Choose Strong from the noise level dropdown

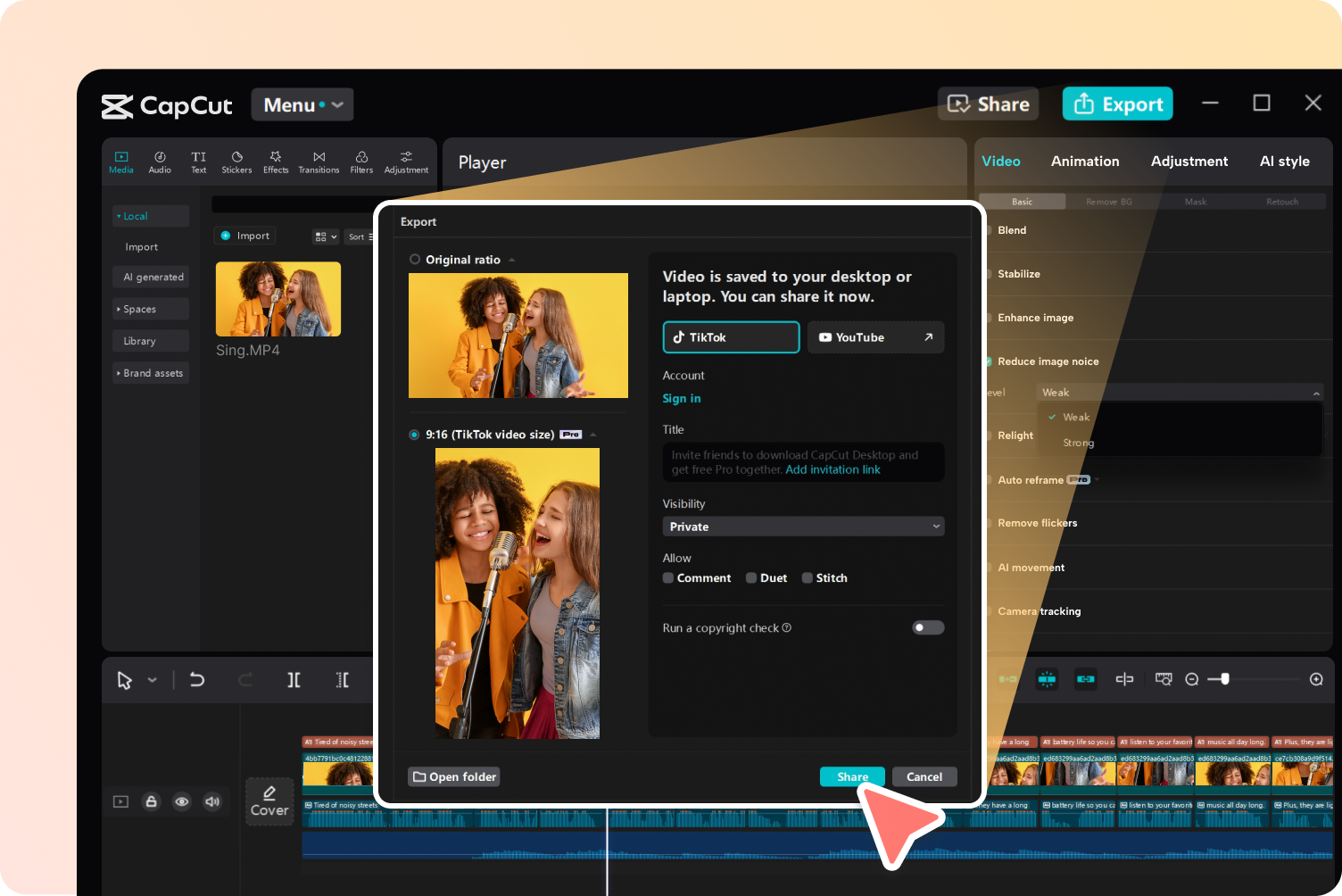coord(1078,443)
